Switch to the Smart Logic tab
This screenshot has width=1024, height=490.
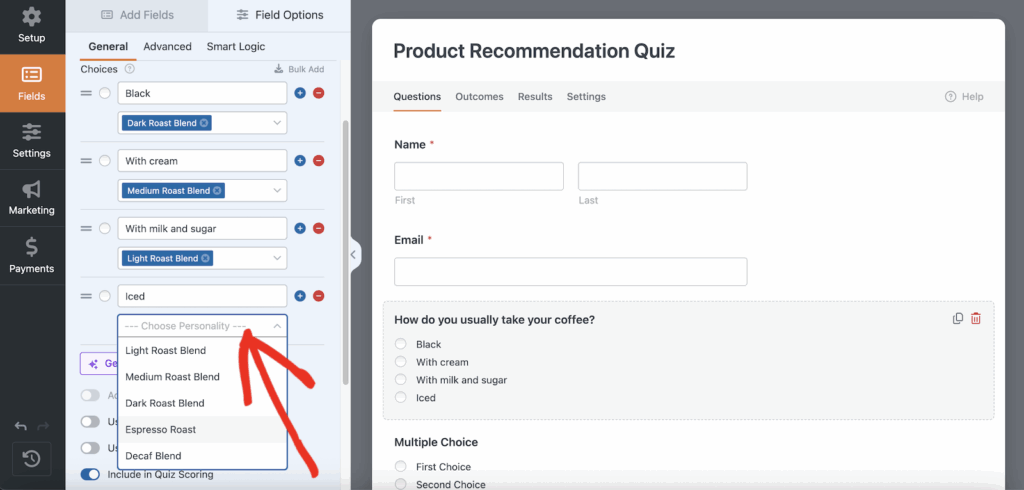[x=235, y=46]
